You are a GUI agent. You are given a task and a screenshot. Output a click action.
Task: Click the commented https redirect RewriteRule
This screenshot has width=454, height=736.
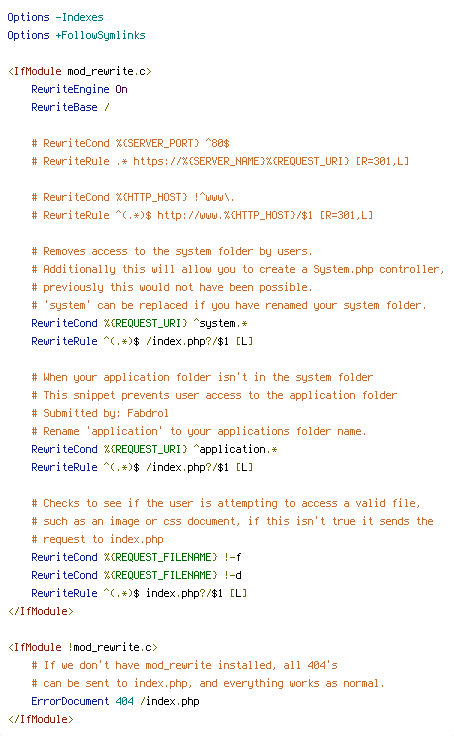(220, 161)
